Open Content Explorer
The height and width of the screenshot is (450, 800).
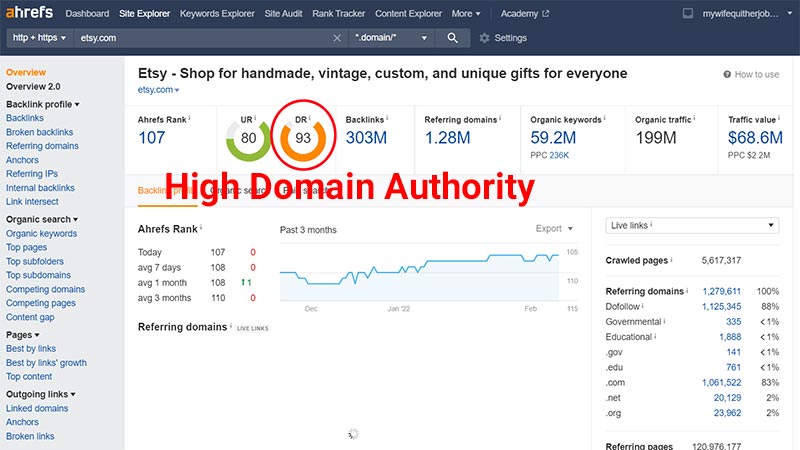(x=408, y=14)
